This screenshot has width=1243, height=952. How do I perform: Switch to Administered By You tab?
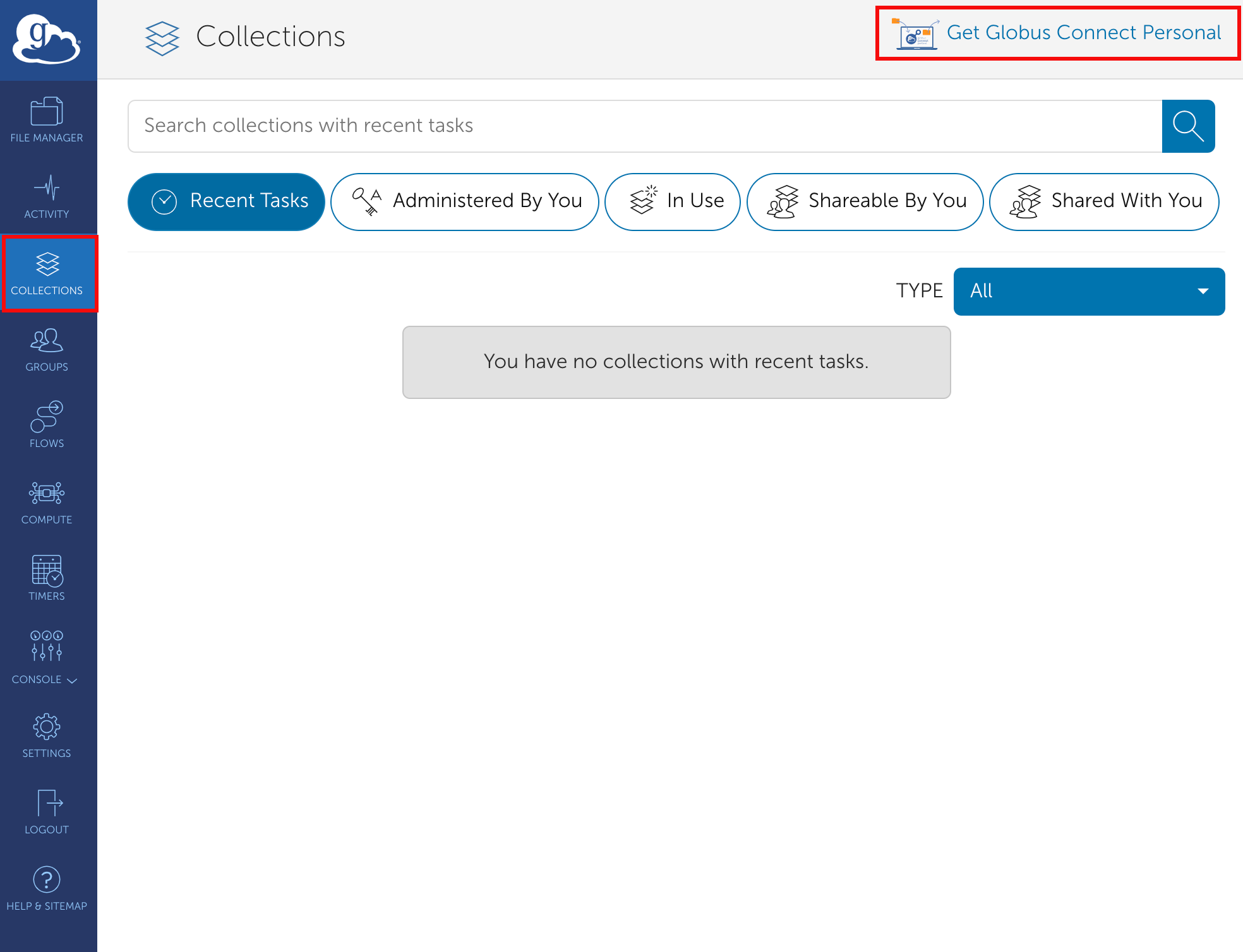(x=464, y=201)
